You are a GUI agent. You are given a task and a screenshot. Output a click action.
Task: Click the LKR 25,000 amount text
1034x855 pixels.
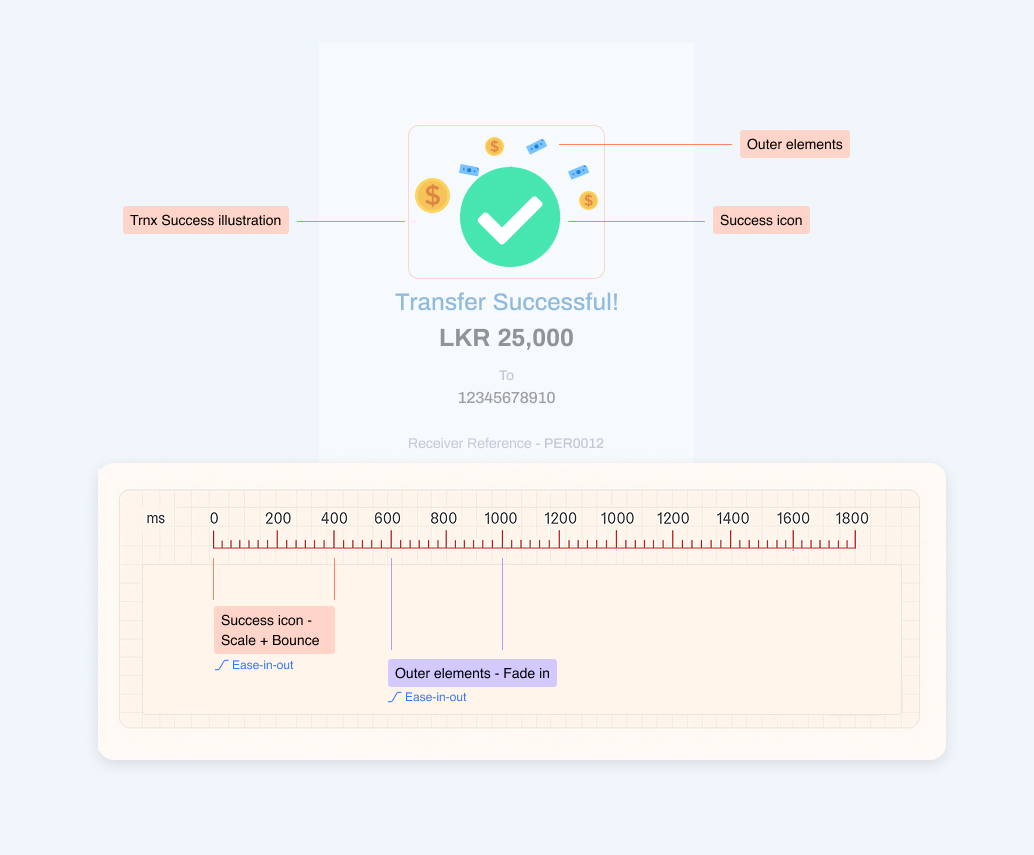click(x=506, y=338)
